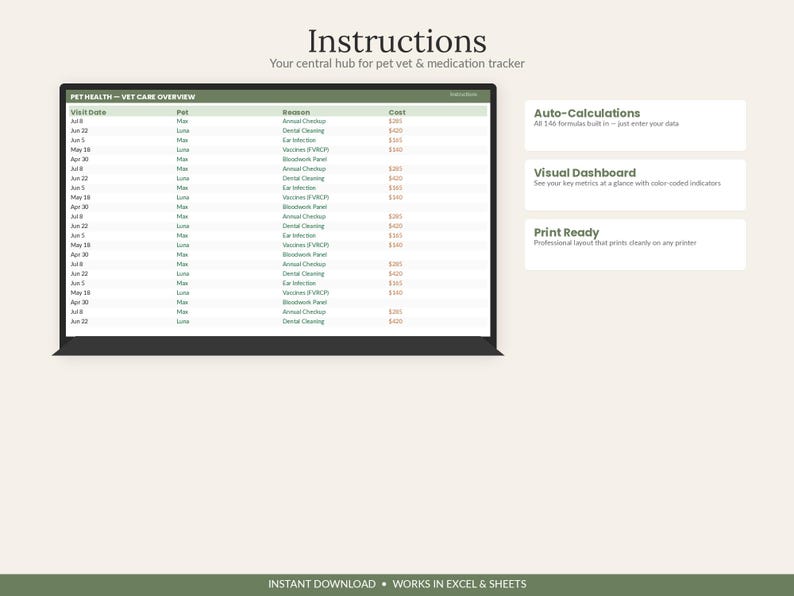Viewport: 794px width, 596px height.
Task: Select the first Ear Infection cell
Action: tap(299, 140)
